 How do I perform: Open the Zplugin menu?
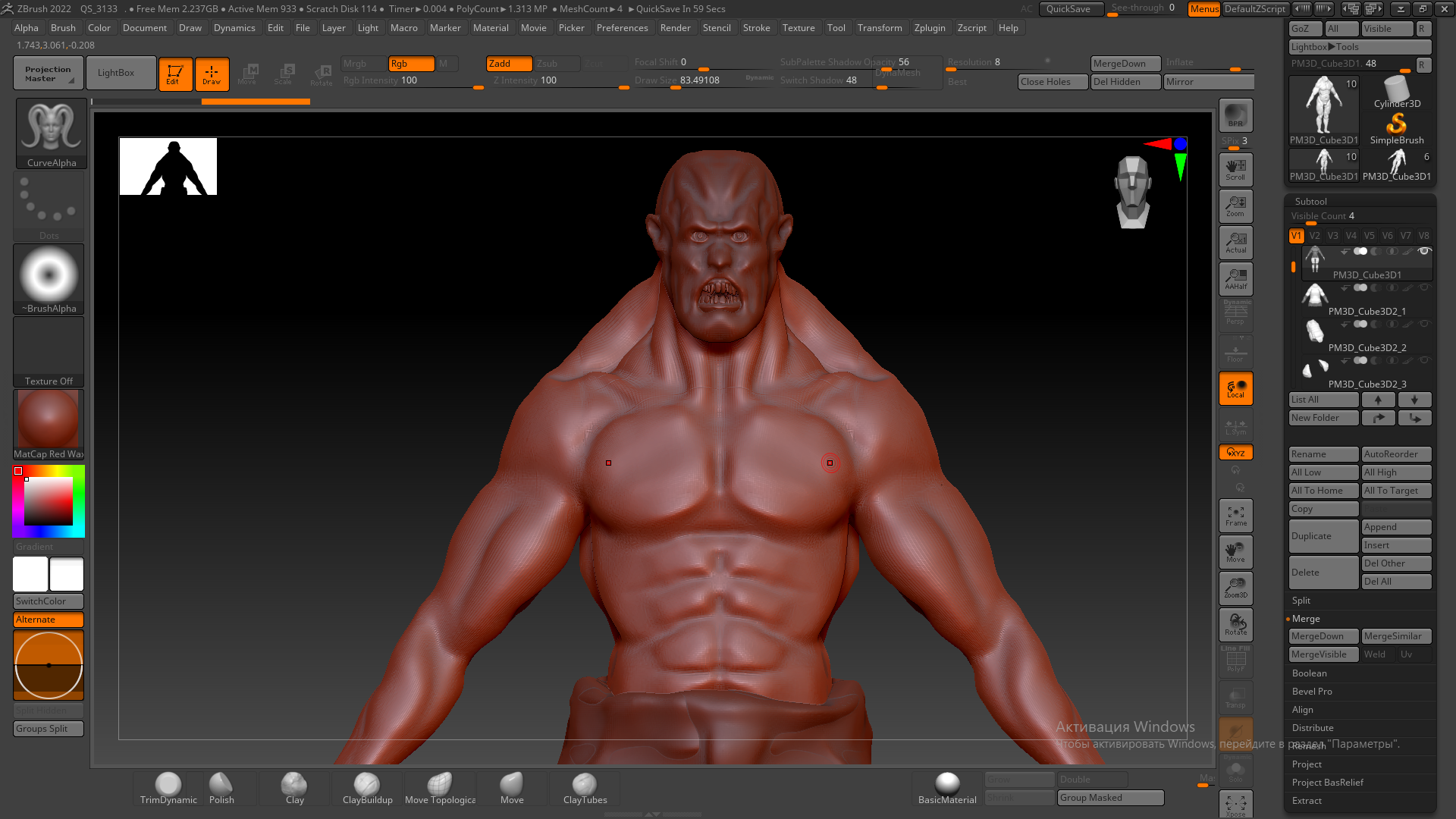pos(929,28)
